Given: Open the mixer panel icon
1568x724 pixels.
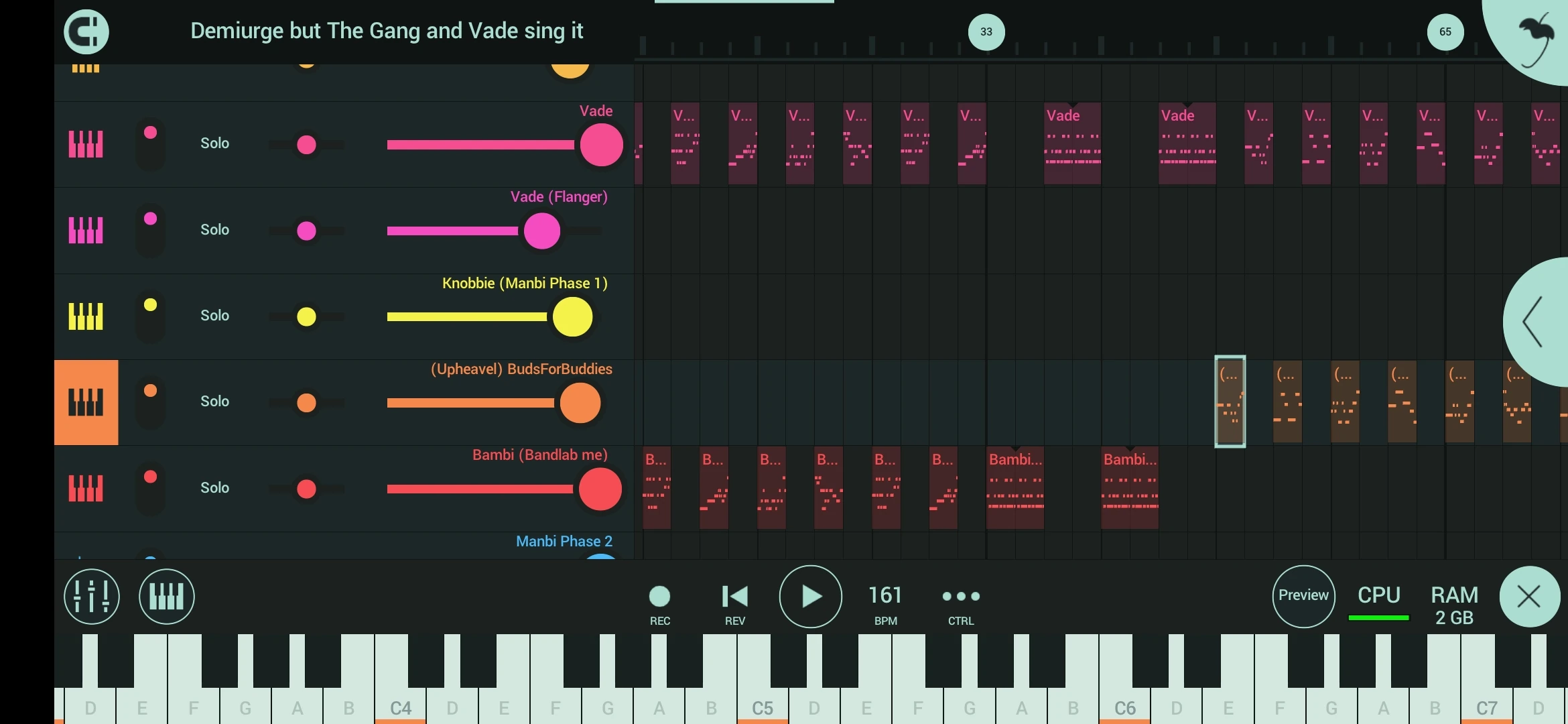Looking at the screenshot, I should [x=92, y=596].
